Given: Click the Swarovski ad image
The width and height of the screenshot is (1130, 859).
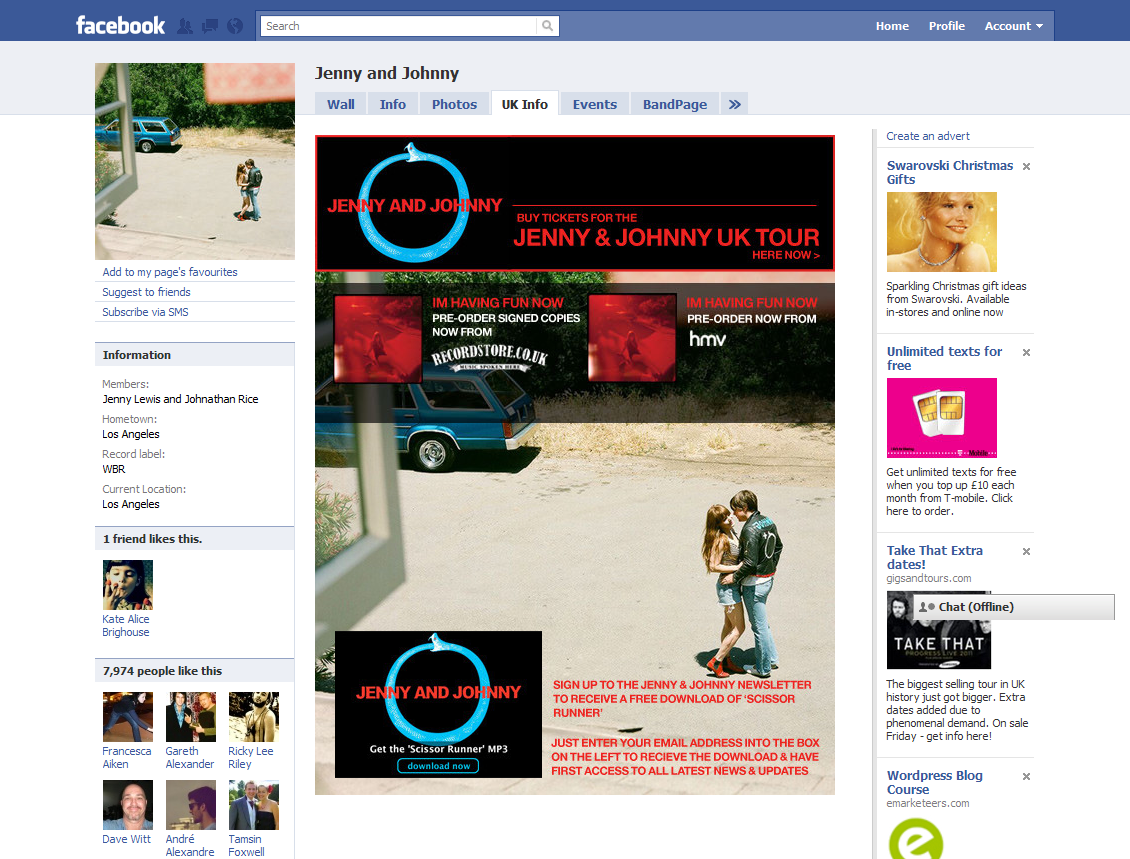Looking at the screenshot, I should click(942, 232).
